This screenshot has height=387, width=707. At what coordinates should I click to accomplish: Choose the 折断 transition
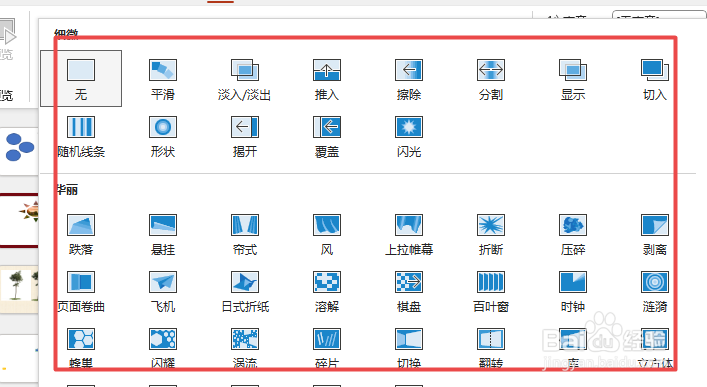(x=491, y=234)
